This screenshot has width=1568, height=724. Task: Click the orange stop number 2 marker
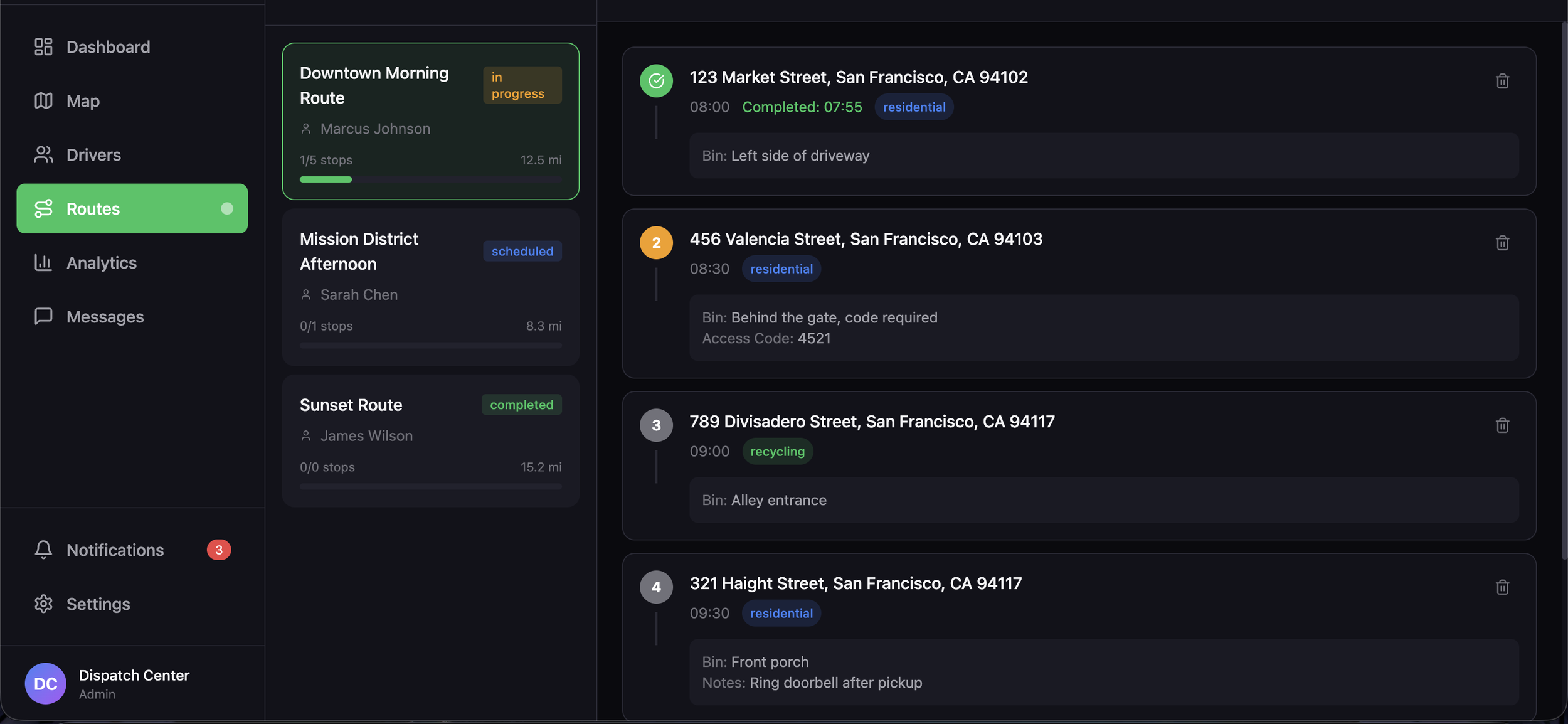click(x=656, y=243)
